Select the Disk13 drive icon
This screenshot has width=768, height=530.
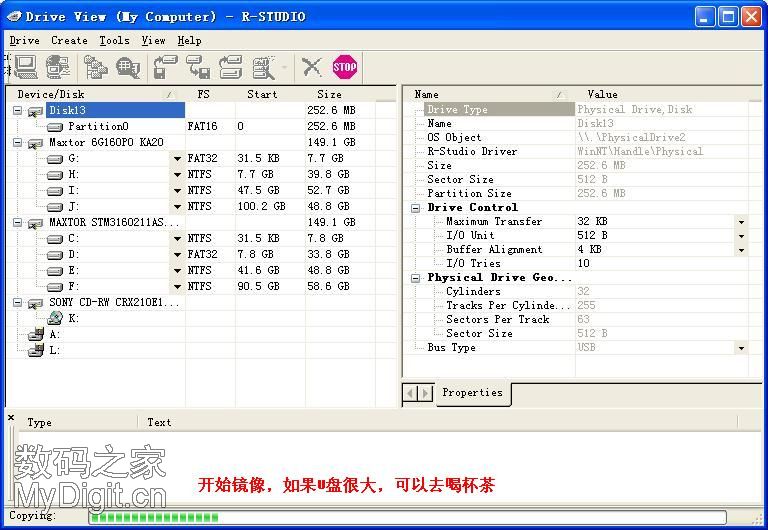[35, 111]
